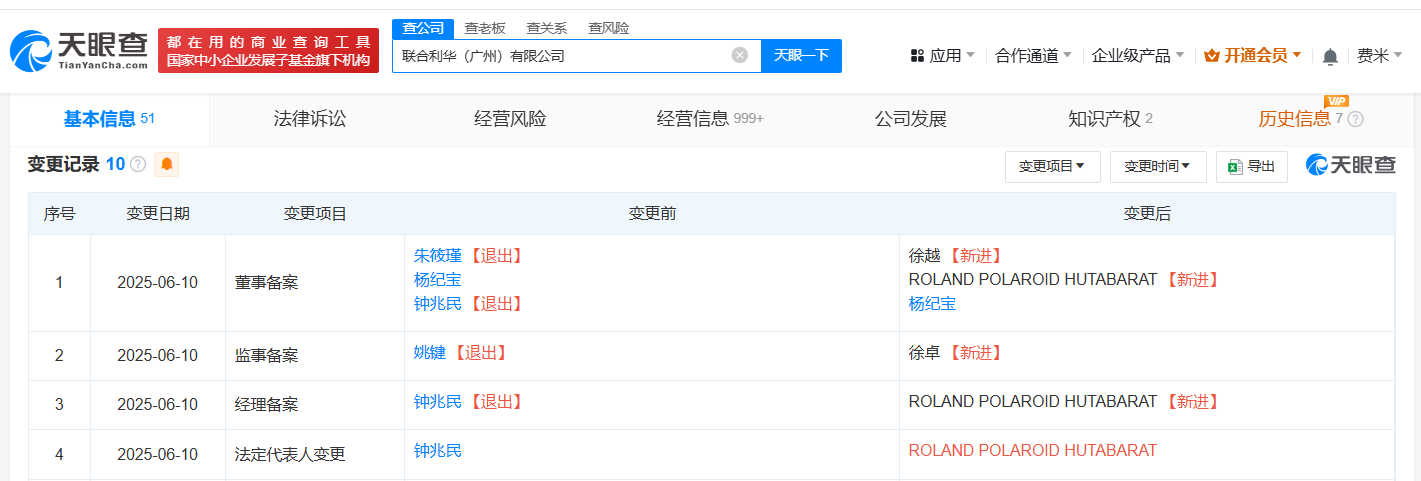Click the TianYanCha logo icon
Viewport: 1421px width, 481px height.
pos(30,51)
